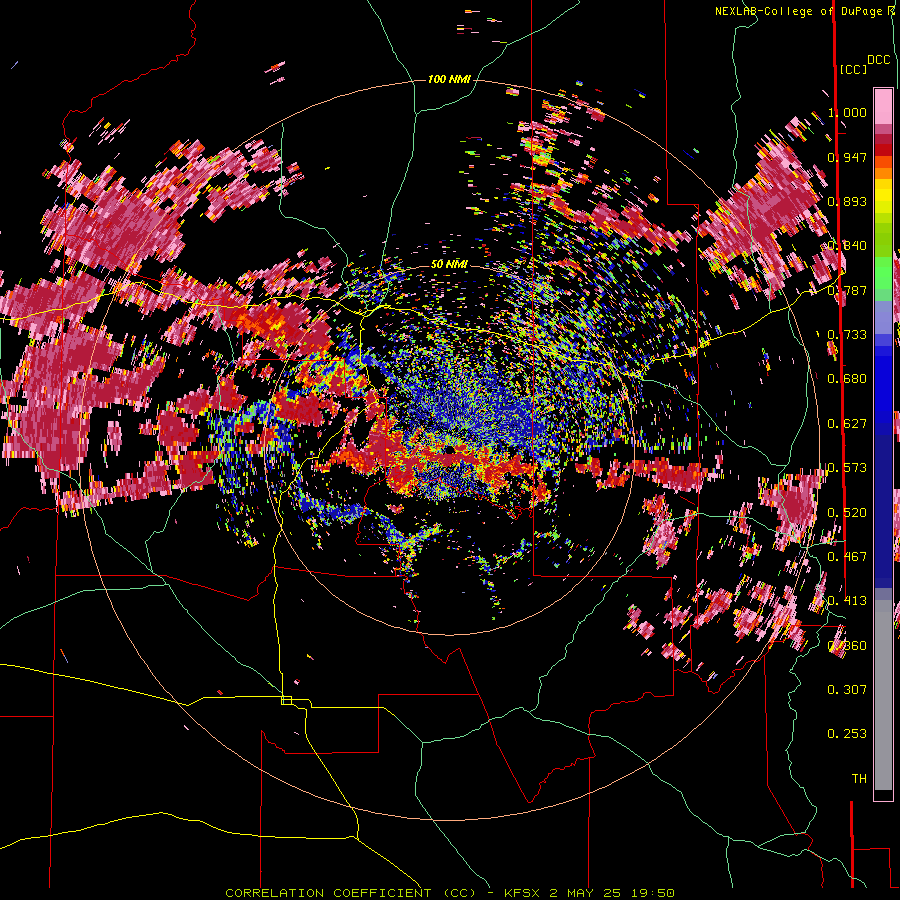This screenshot has height=900, width=900.
Task: Pick the light pink segment of color bar
Action: pyautogui.click(x=883, y=106)
